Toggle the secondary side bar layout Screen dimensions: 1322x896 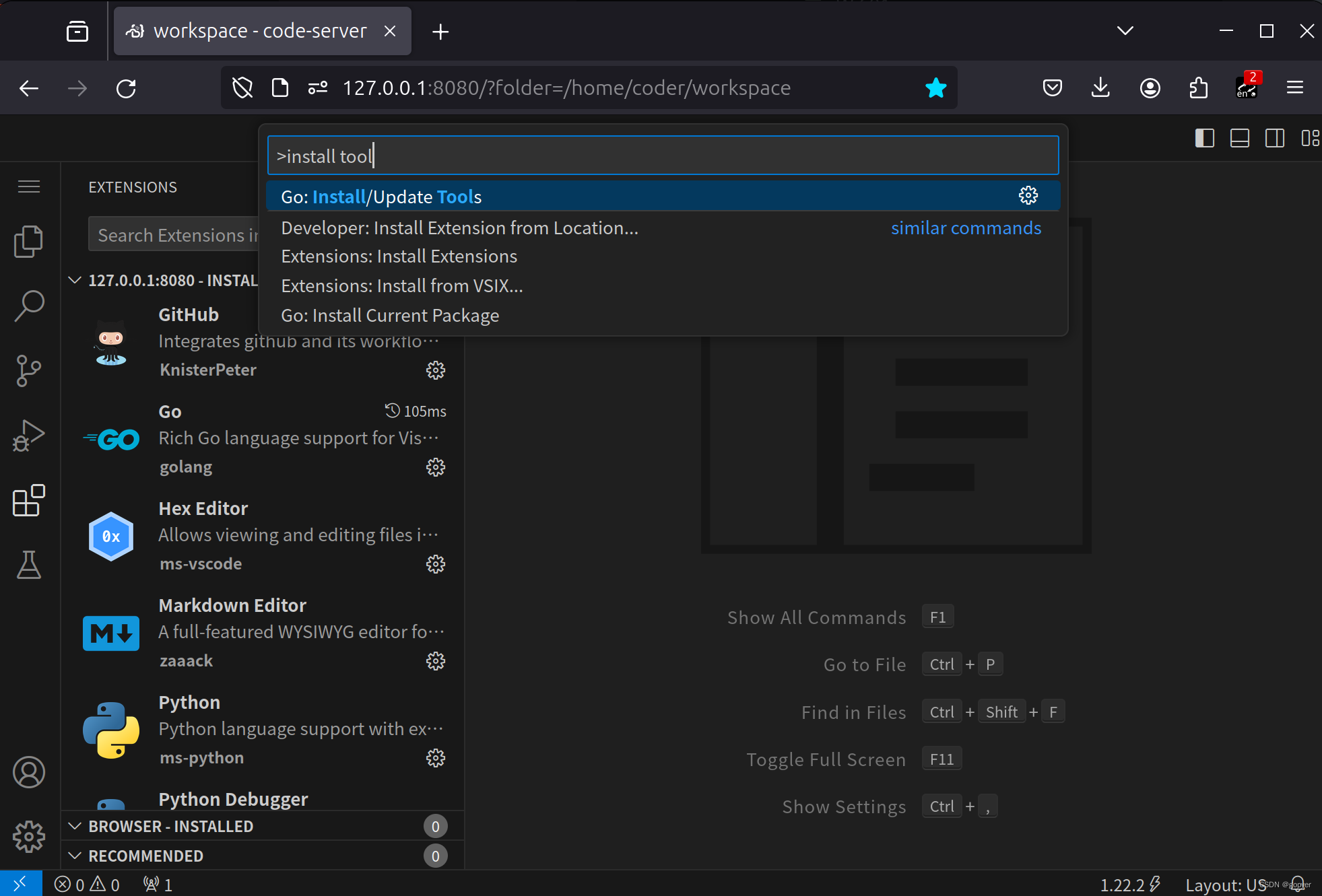pos(1275,138)
